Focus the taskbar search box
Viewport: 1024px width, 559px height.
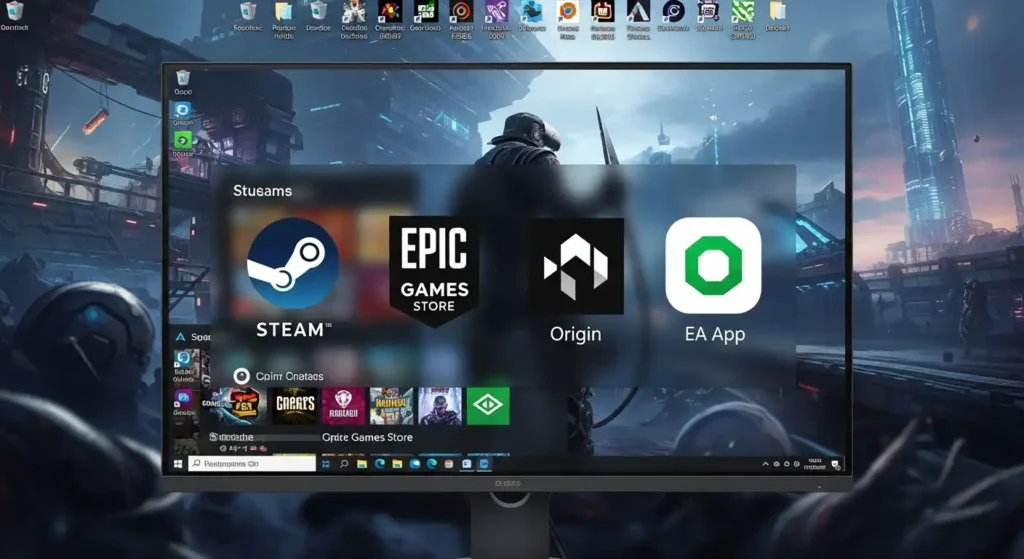[x=252, y=464]
